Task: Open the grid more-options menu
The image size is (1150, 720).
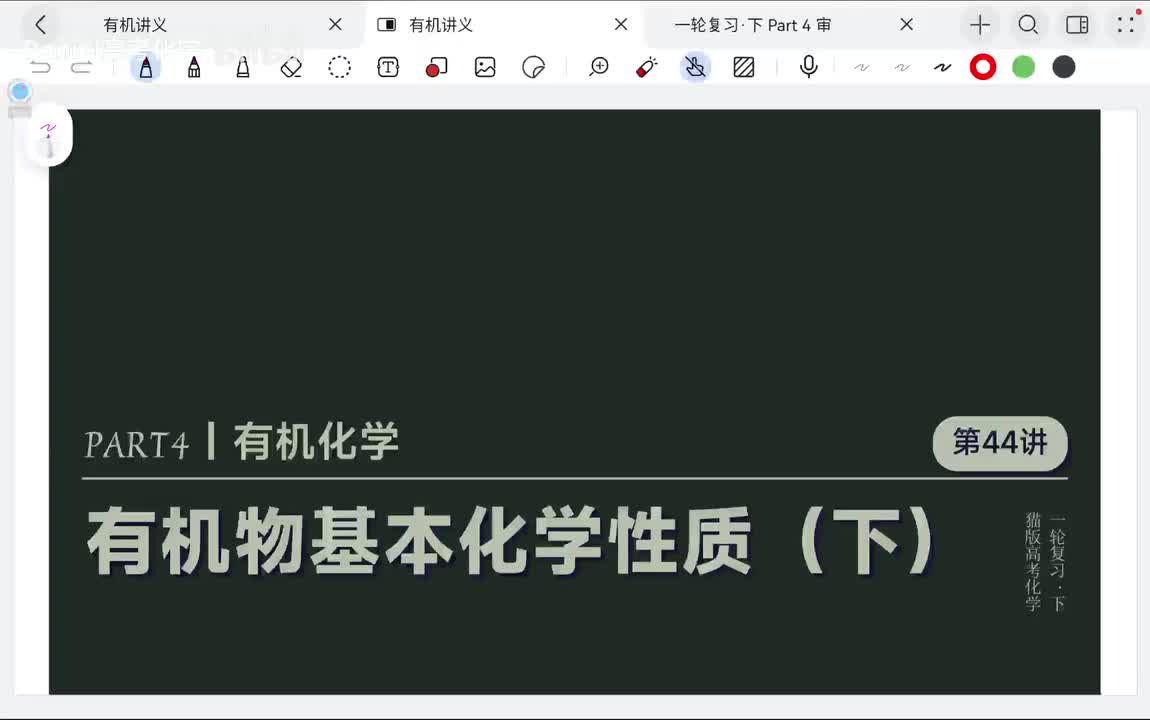Action: tap(1127, 25)
